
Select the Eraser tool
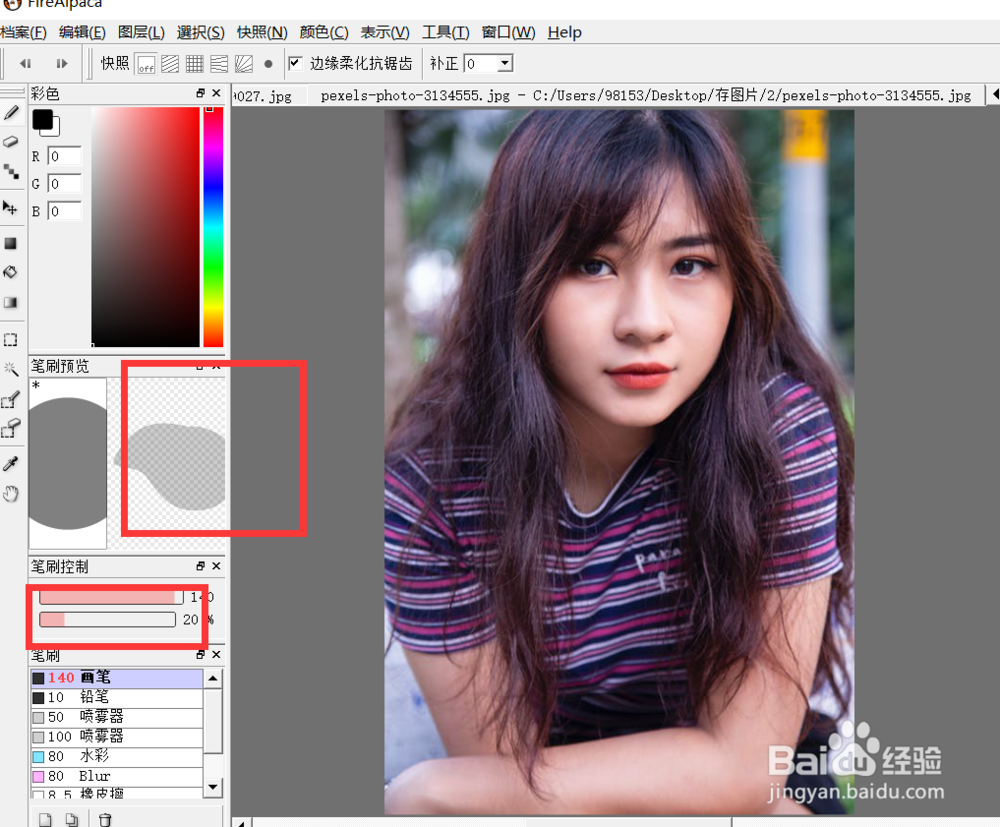pos(11,142)
